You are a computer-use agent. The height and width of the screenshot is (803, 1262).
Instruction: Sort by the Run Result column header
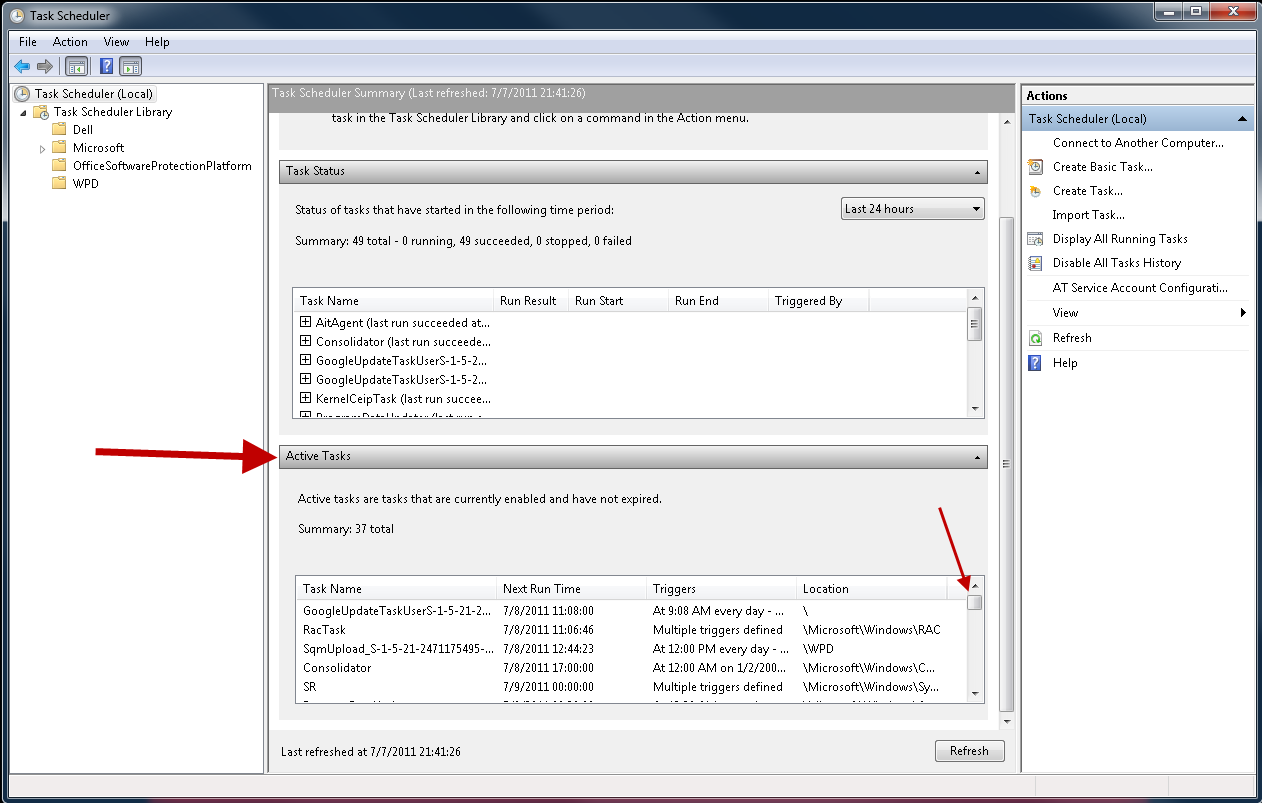[x=532, y=301]
